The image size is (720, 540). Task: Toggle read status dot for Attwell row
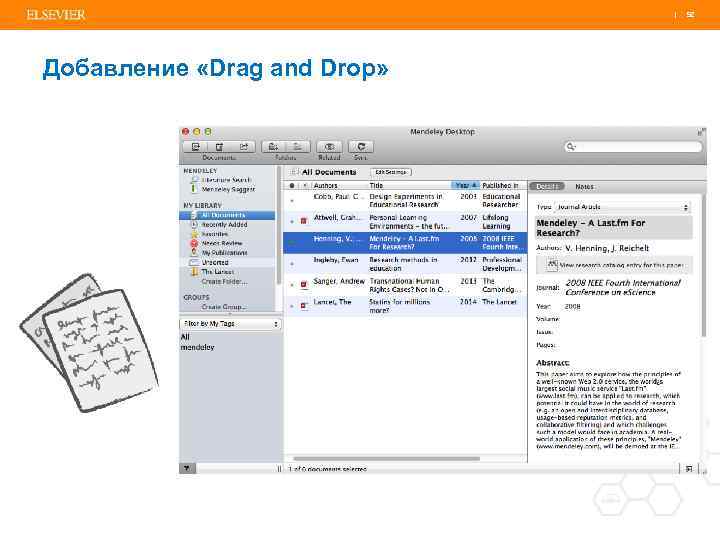click(x=292, y=222)
